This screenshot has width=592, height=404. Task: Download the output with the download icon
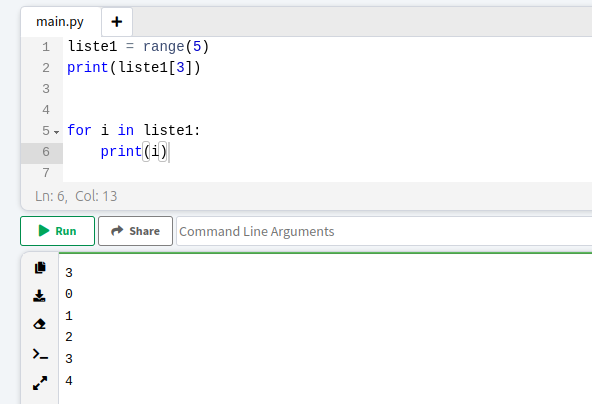click(39, 296)
